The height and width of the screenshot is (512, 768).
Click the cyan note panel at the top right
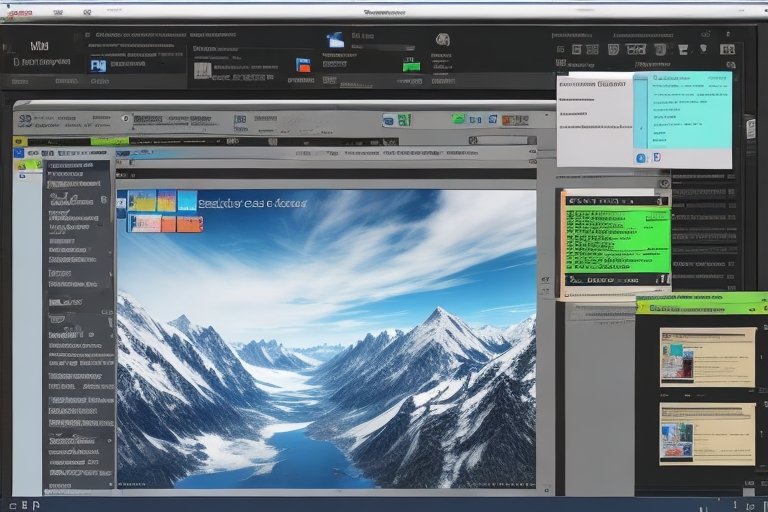coord(682,110)
